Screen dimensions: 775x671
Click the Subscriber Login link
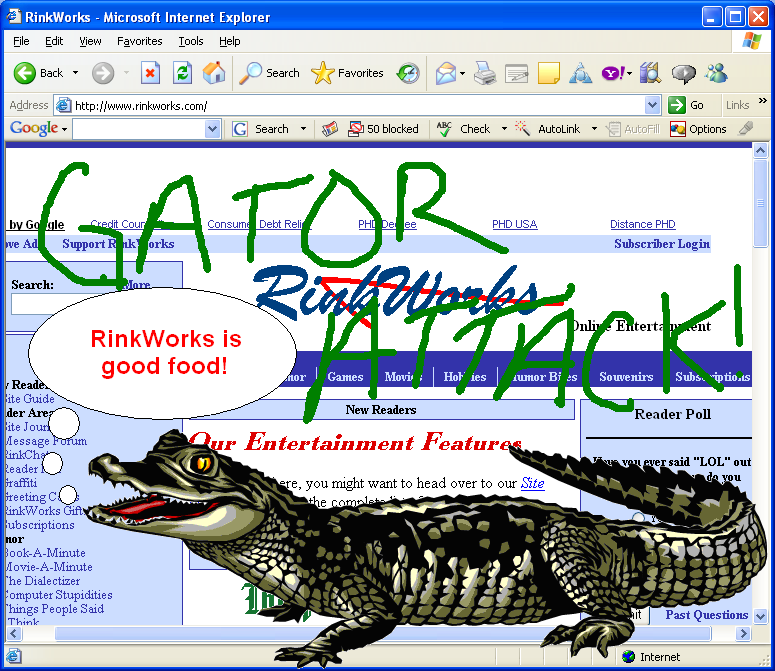(x=662, y=244)
